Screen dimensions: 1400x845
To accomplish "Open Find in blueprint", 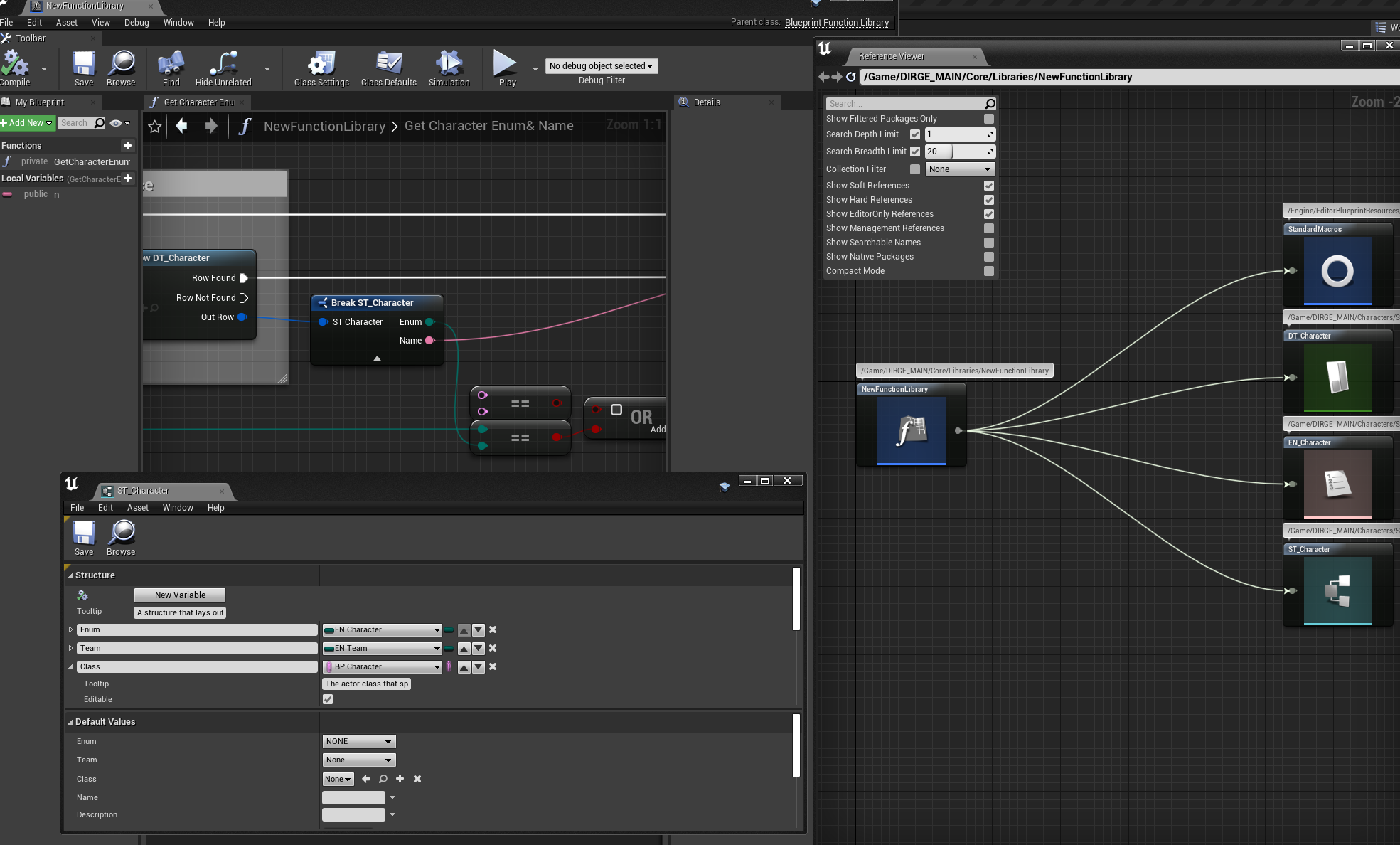I will [171, 68].
